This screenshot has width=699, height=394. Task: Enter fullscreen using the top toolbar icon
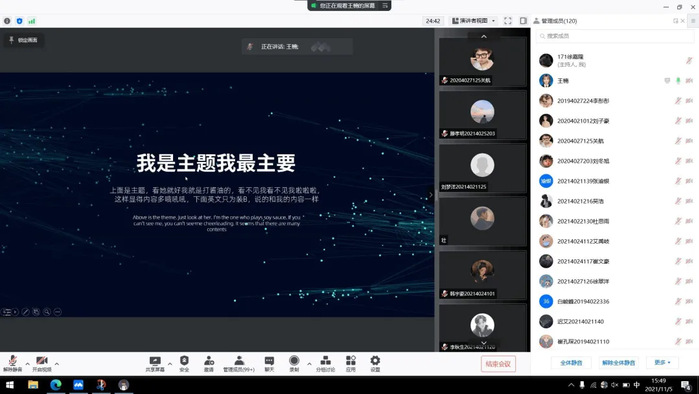point(508,21)
